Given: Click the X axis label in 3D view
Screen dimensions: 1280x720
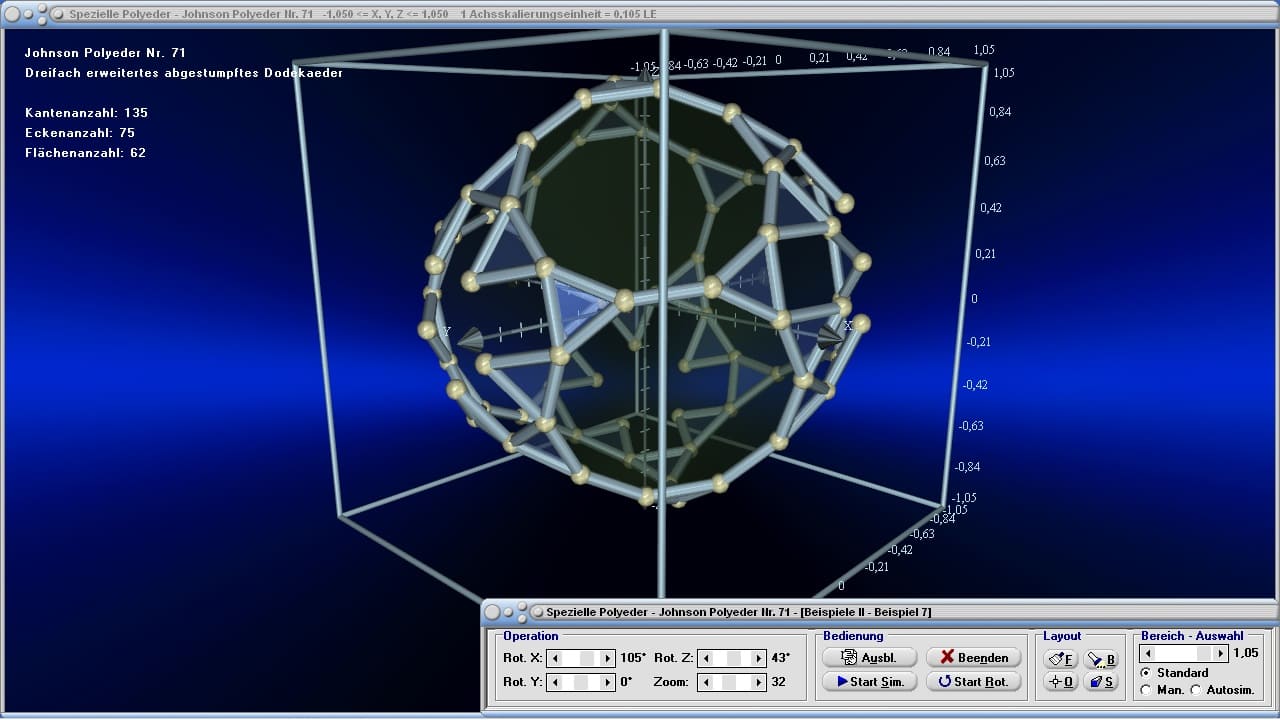Looking at the screenshot, I should coord(848,325).
